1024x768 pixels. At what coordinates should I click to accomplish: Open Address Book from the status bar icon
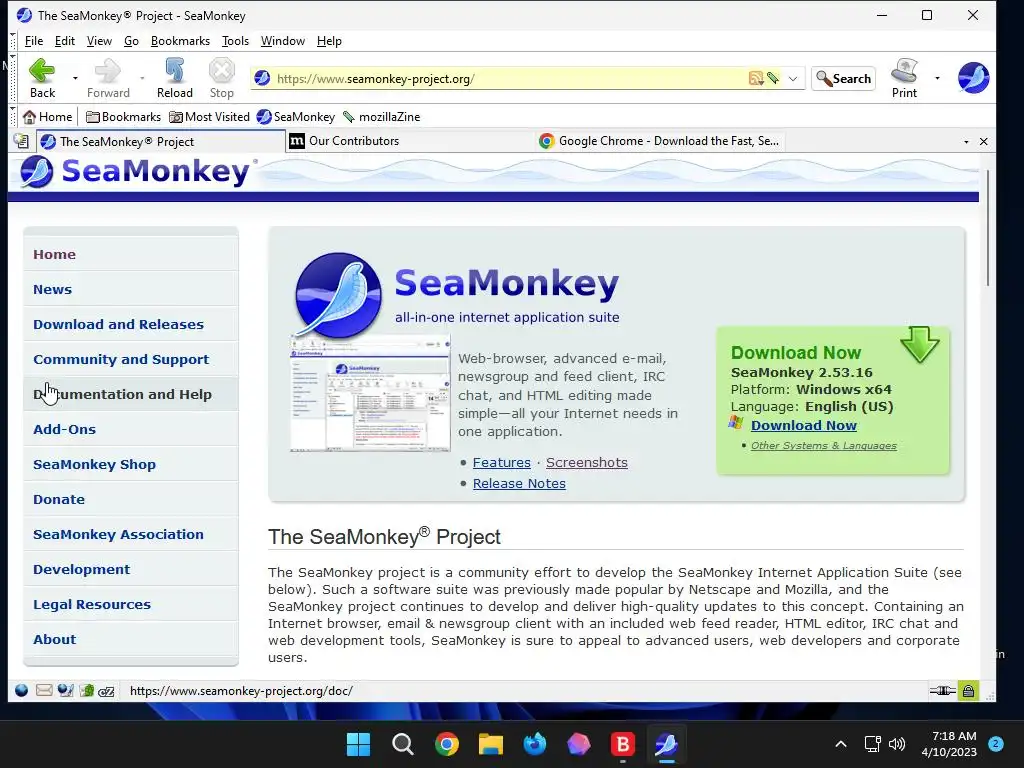tap(86, 690)
